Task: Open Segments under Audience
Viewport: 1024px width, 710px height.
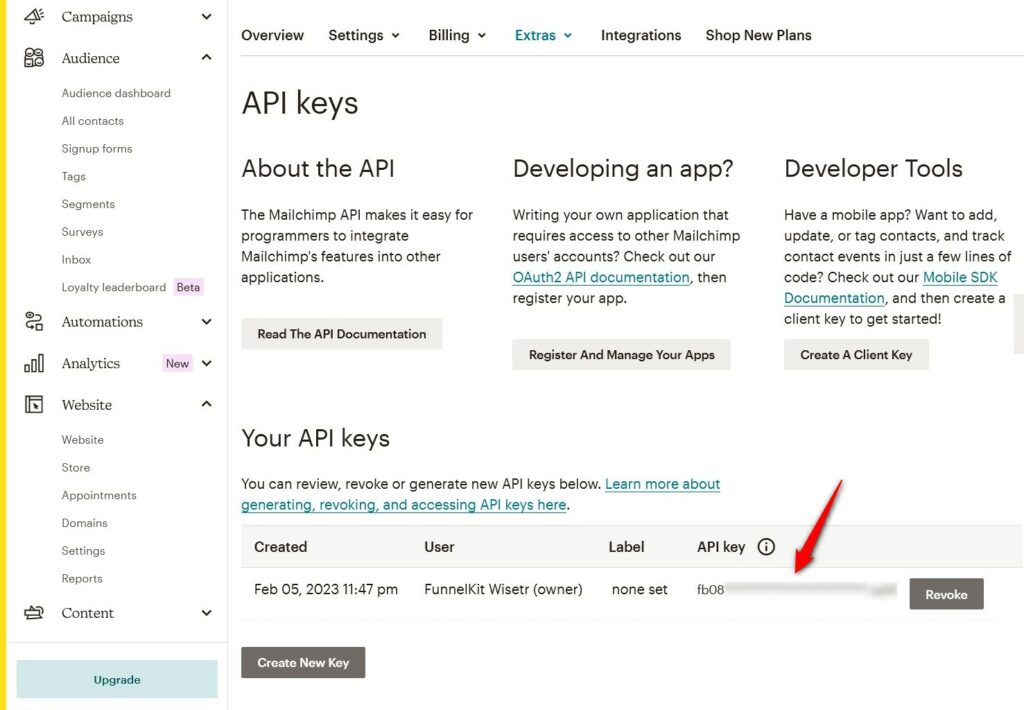Action: pos(88,204)
